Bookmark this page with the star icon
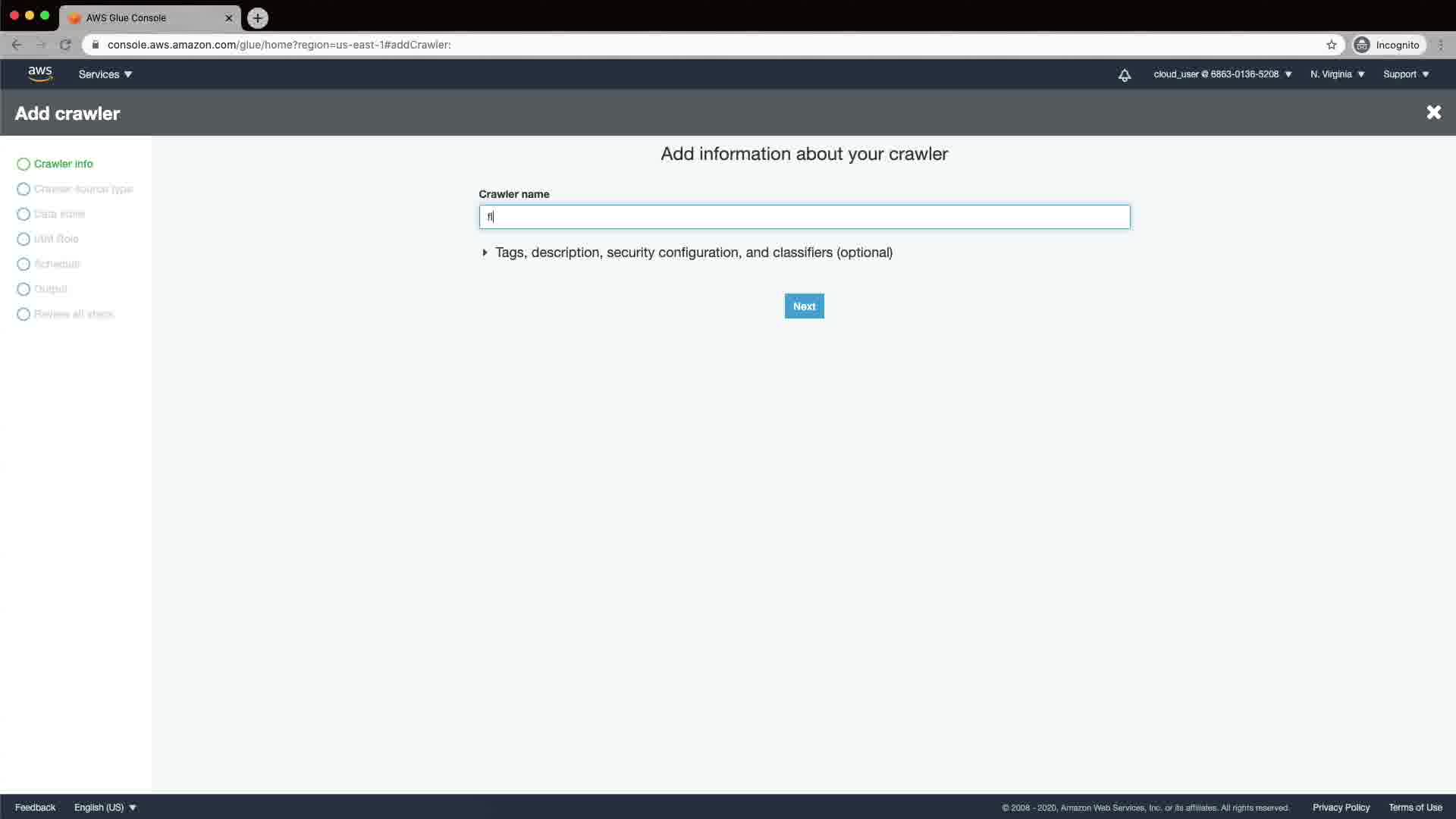 tap(1332, 45)
